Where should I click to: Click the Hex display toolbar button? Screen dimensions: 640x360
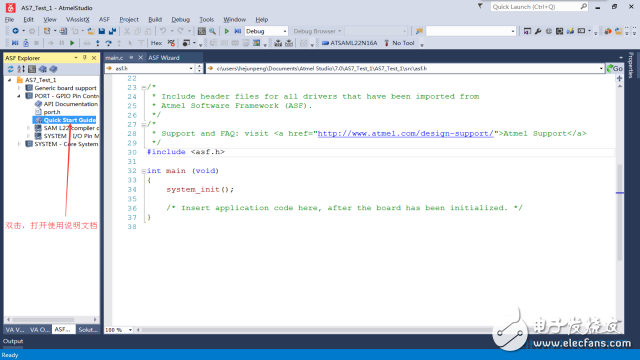156,43
